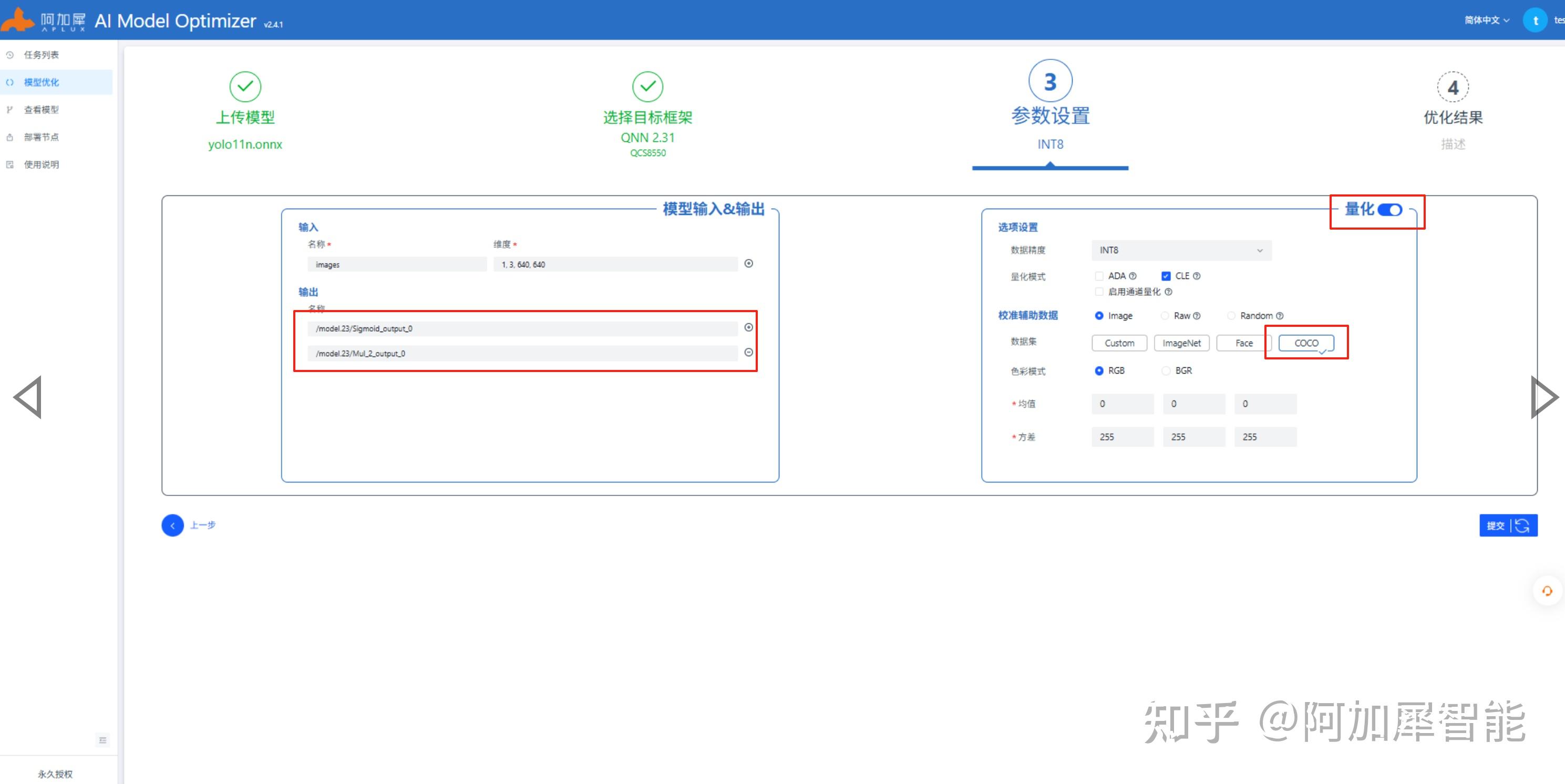
Task: Click the floating refresh icon at bottom right
Action: [1547, 590]
